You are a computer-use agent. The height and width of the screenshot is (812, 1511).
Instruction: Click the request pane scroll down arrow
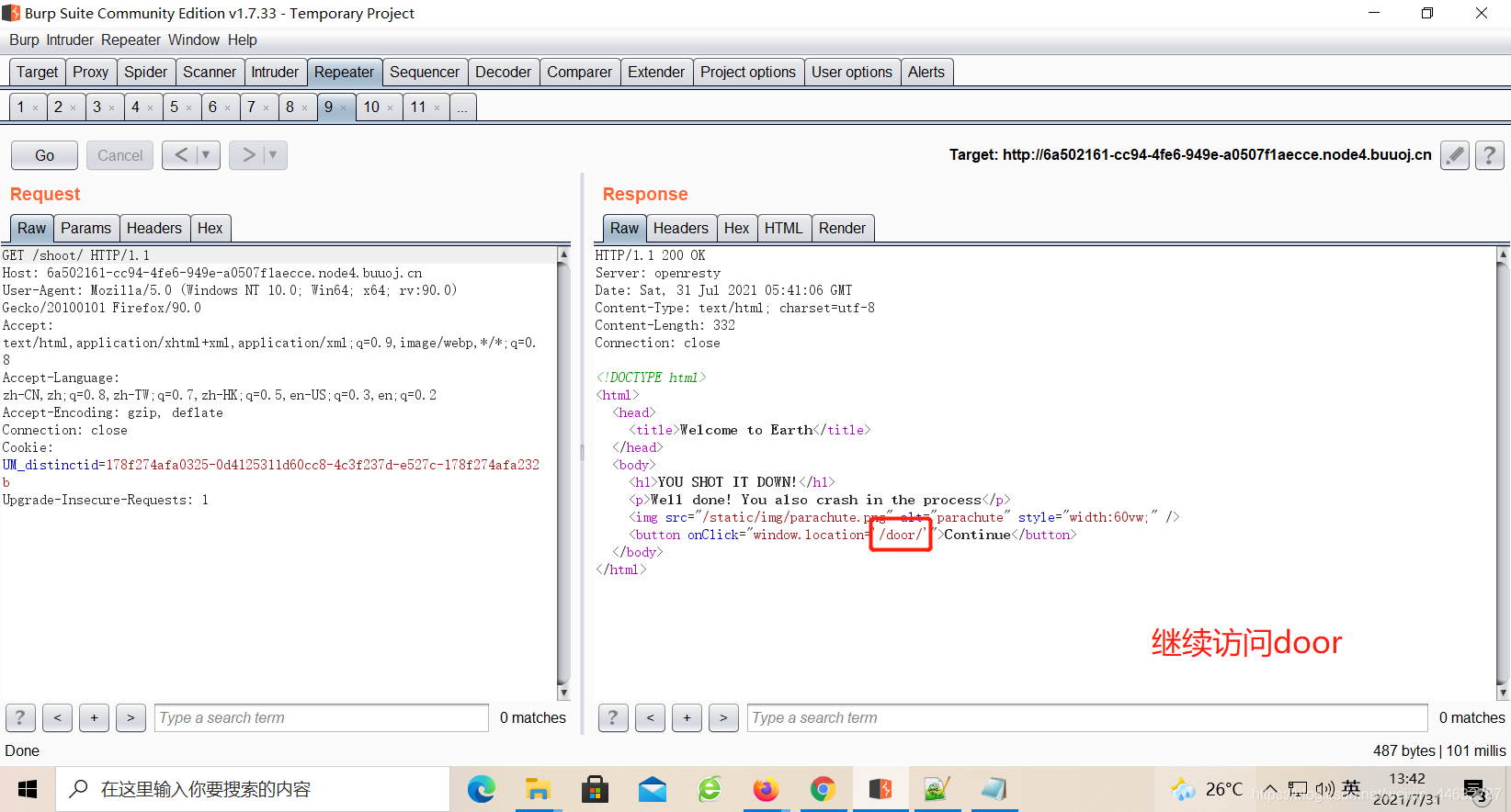(x=563, y=693)
